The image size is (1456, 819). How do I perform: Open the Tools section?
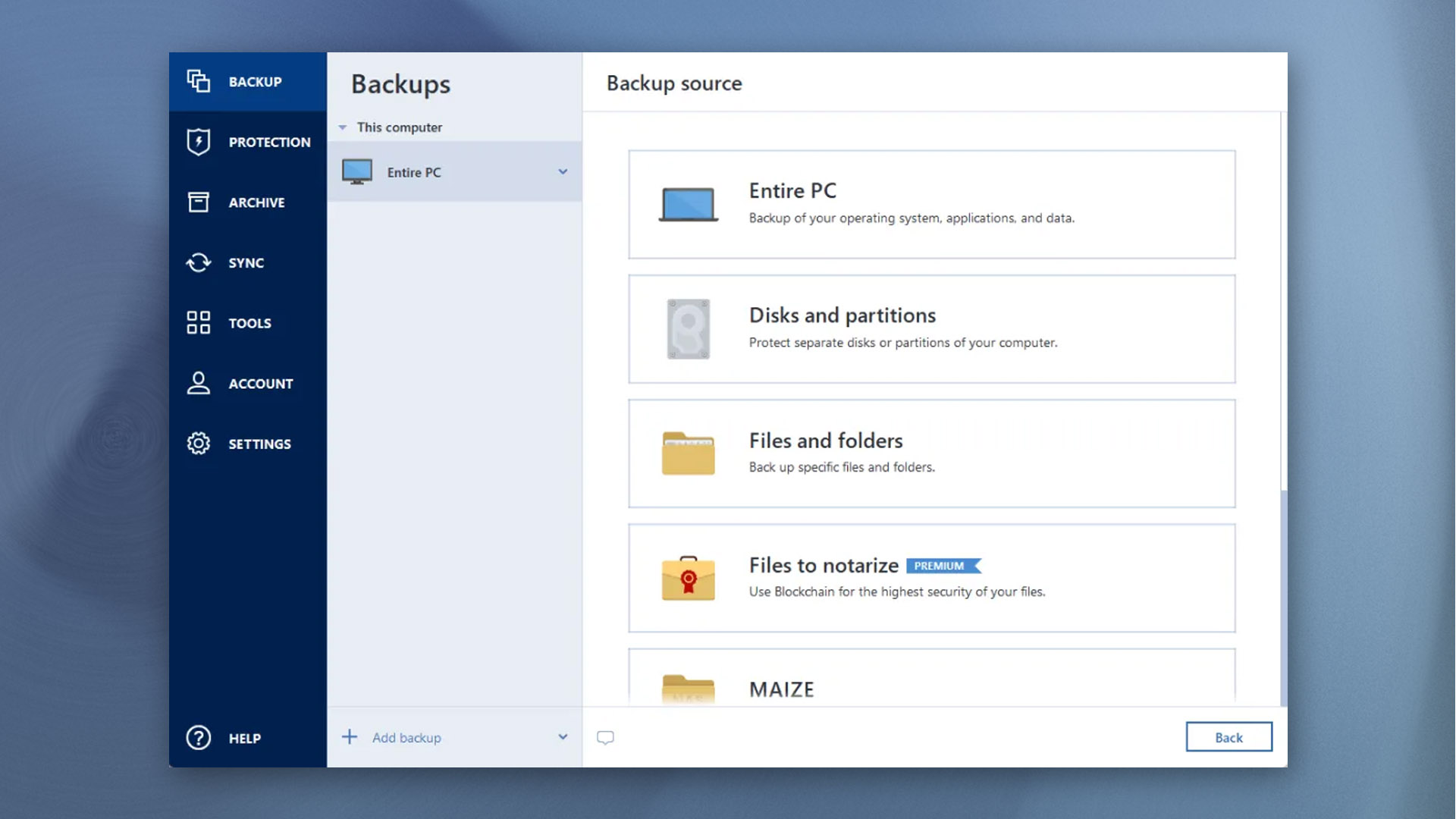pos(249,322)
